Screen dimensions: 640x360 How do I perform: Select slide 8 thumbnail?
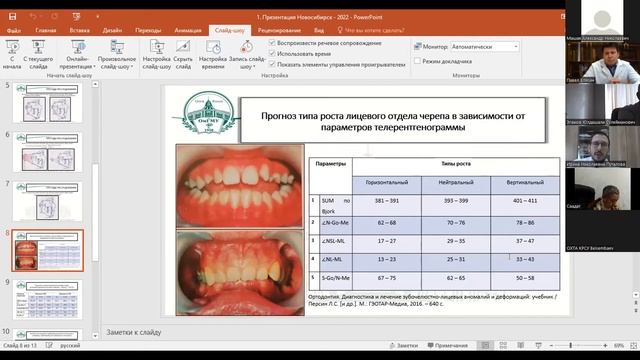coord(48,251)
